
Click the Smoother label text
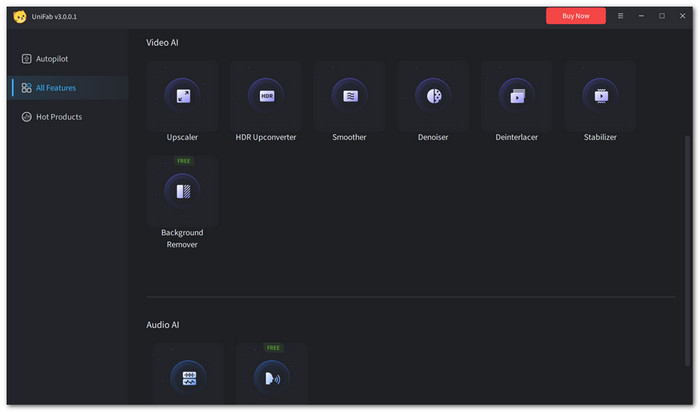pos(349,137)
